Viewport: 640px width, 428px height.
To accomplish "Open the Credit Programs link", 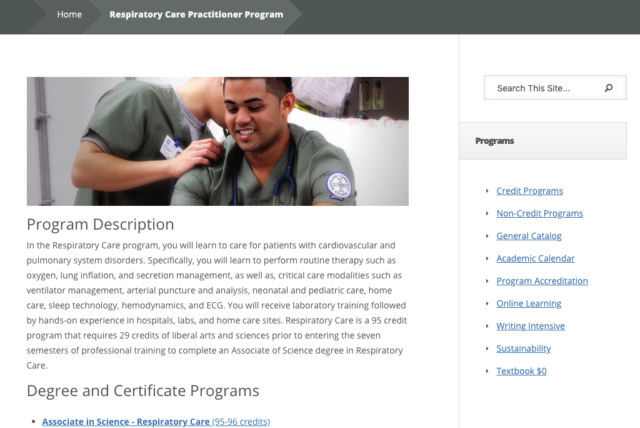I will (x=529, y=190).
